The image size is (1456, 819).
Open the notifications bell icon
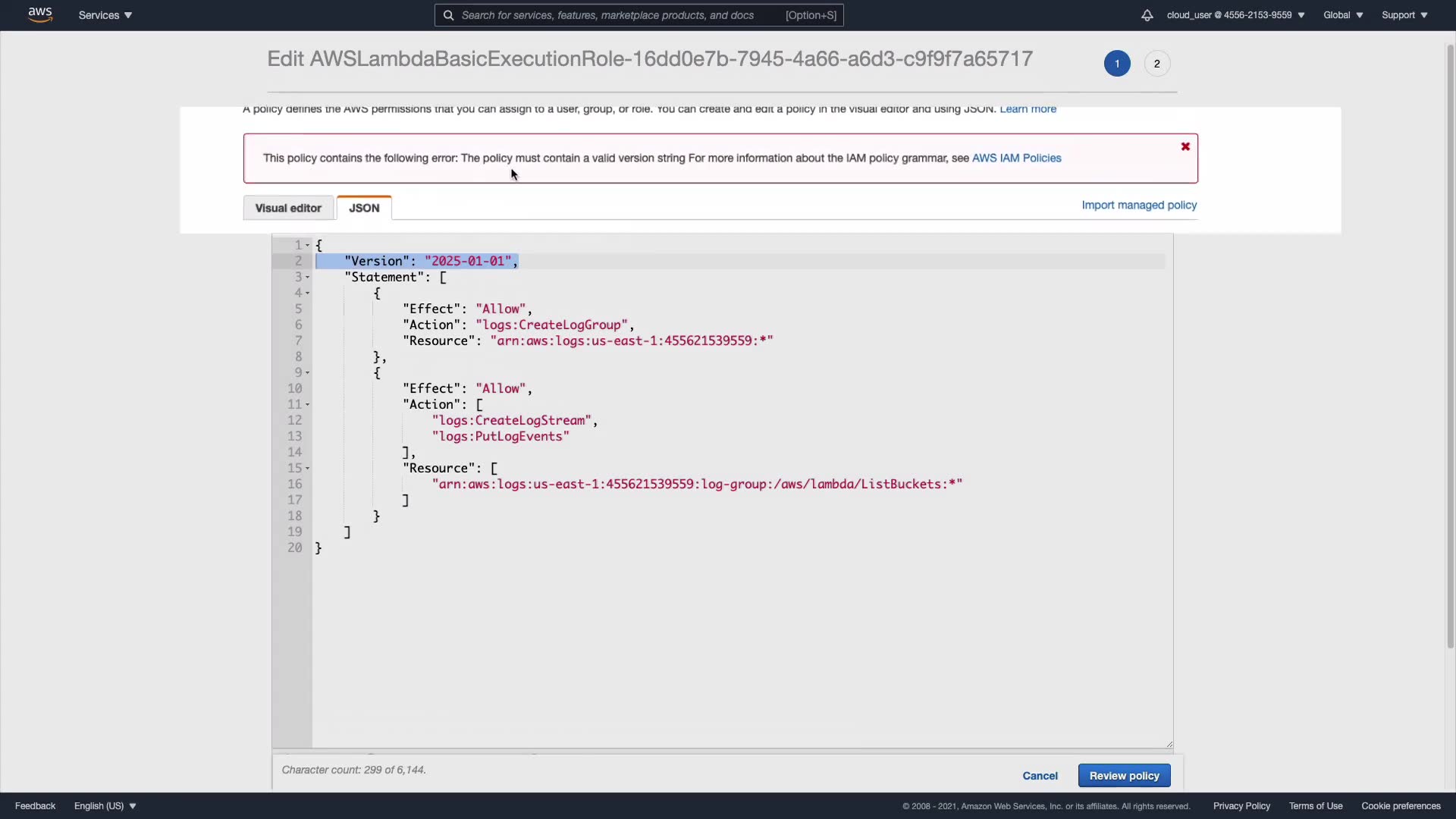(x=1147, y=15)
